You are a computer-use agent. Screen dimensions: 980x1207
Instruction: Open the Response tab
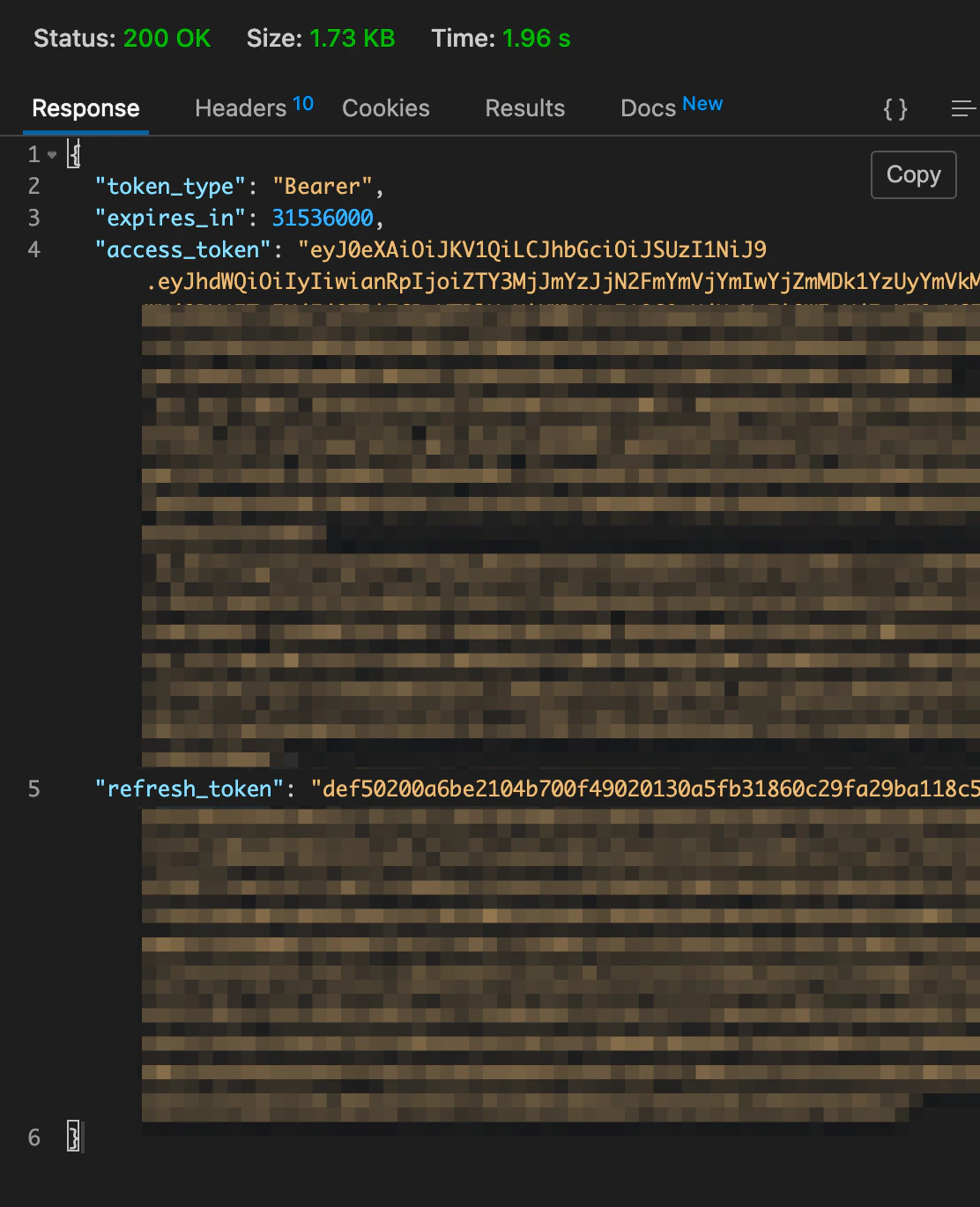85,108
